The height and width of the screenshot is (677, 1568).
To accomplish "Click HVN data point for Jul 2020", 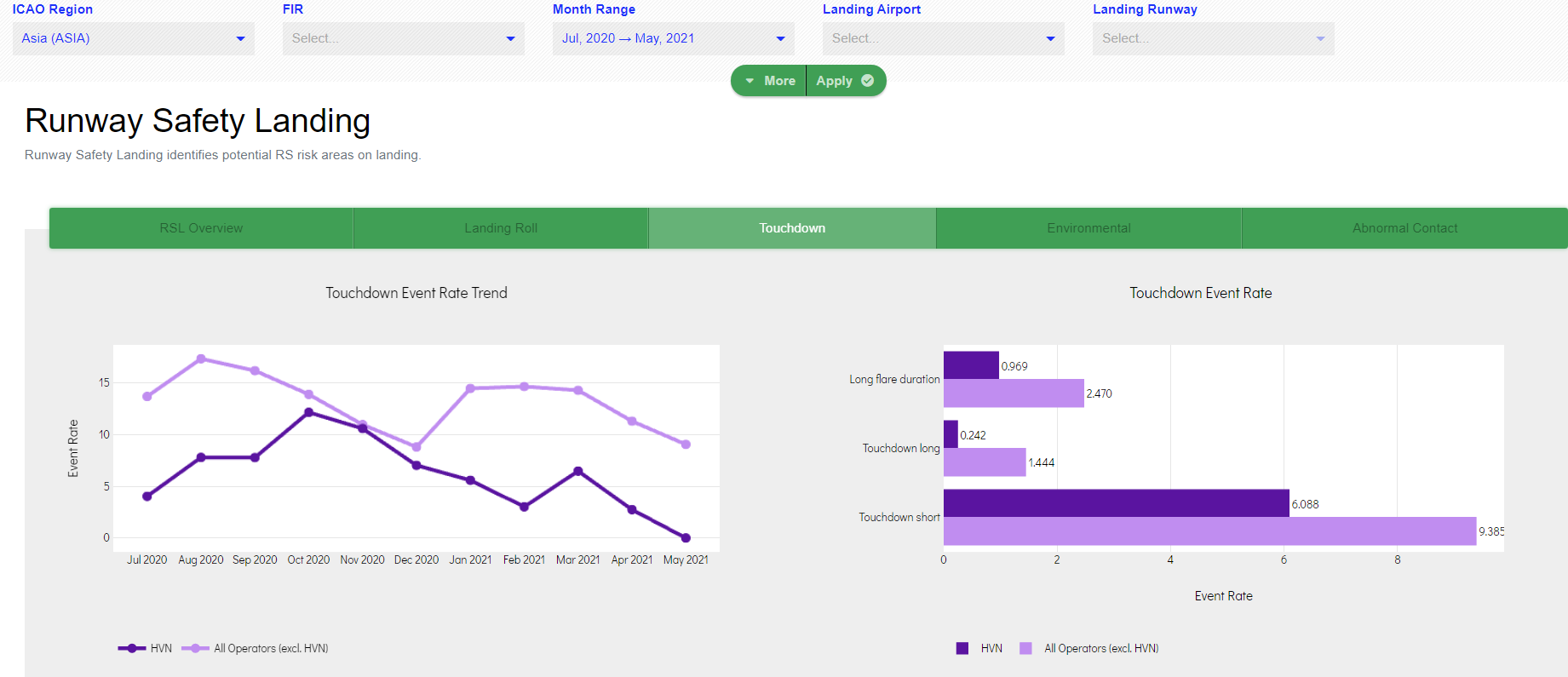I will click(147, 496).
